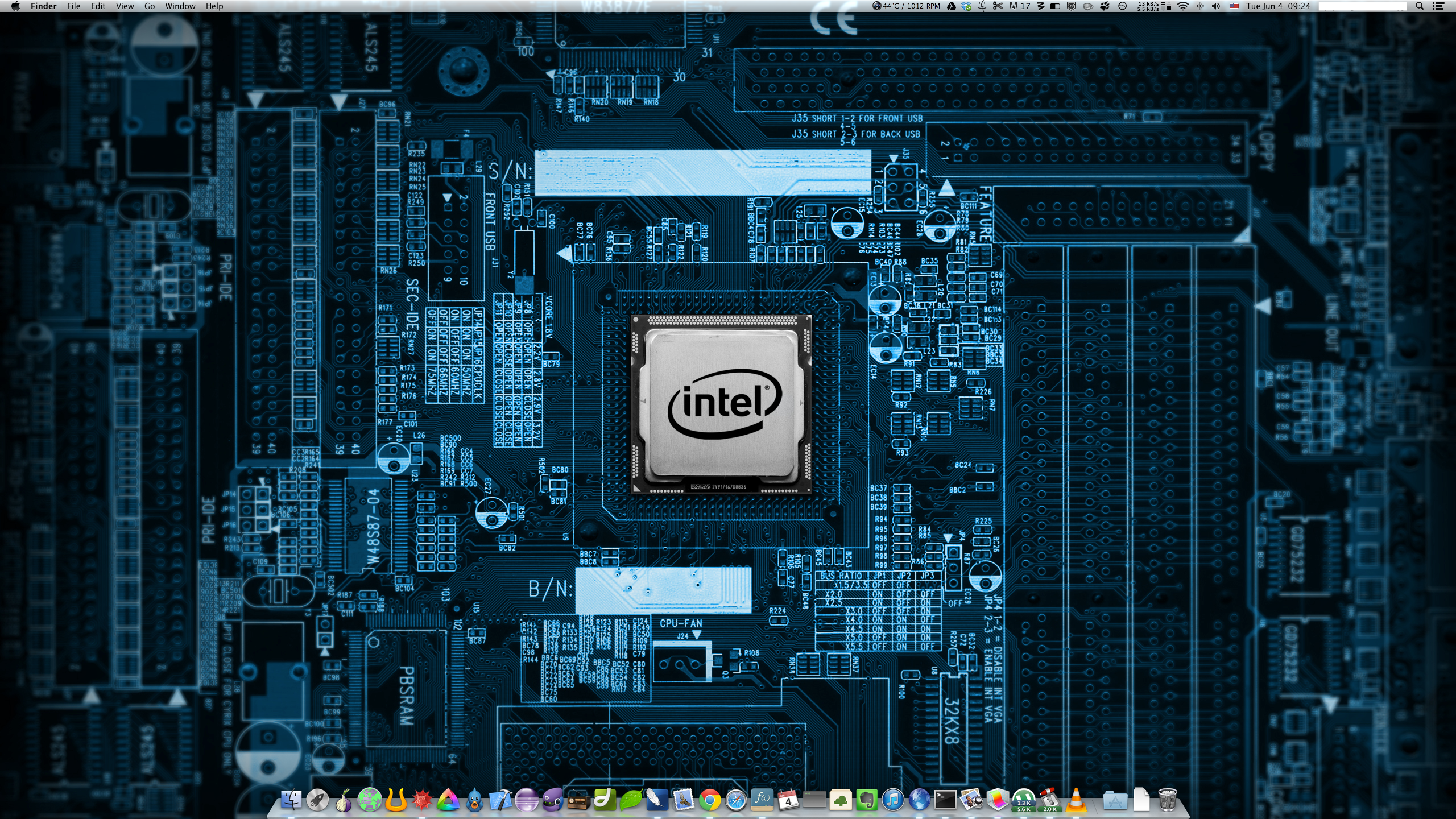Open the volume control menu
Viewport: 1456px width, 819px height.
pos(1216,6)
